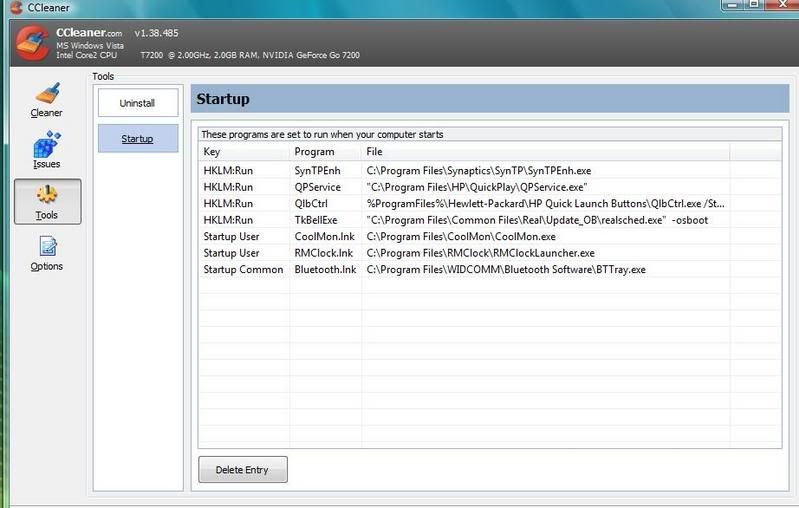Click the CCleaner logo in header
This screenshot has width=799, height=508.
coord(32,43)
